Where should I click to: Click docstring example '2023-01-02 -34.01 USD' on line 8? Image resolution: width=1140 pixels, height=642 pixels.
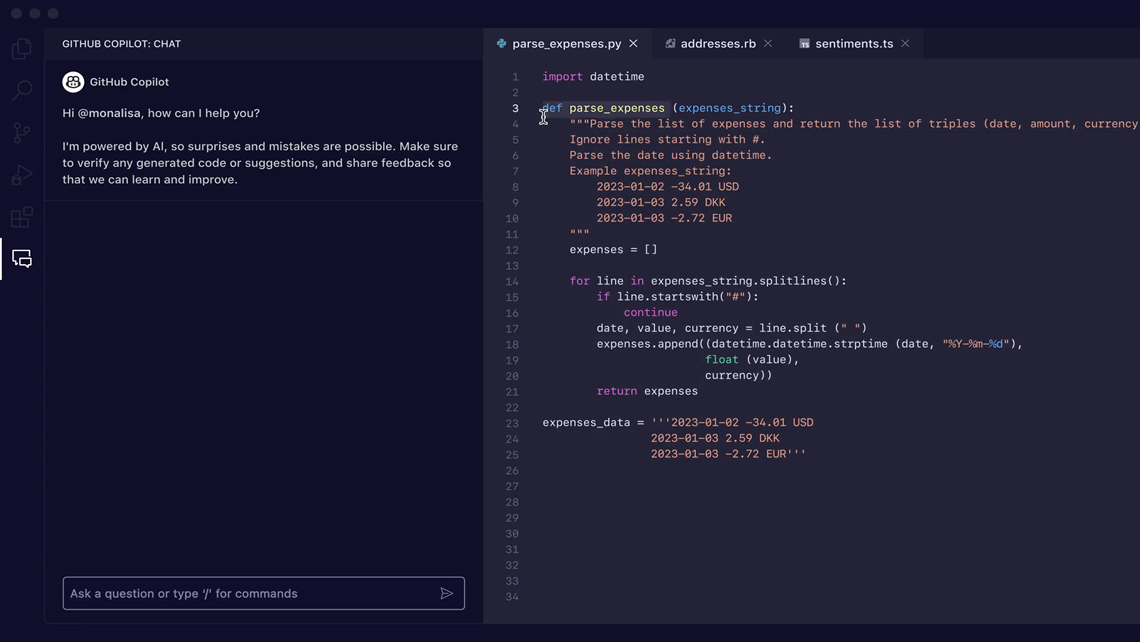coord(668,187)
